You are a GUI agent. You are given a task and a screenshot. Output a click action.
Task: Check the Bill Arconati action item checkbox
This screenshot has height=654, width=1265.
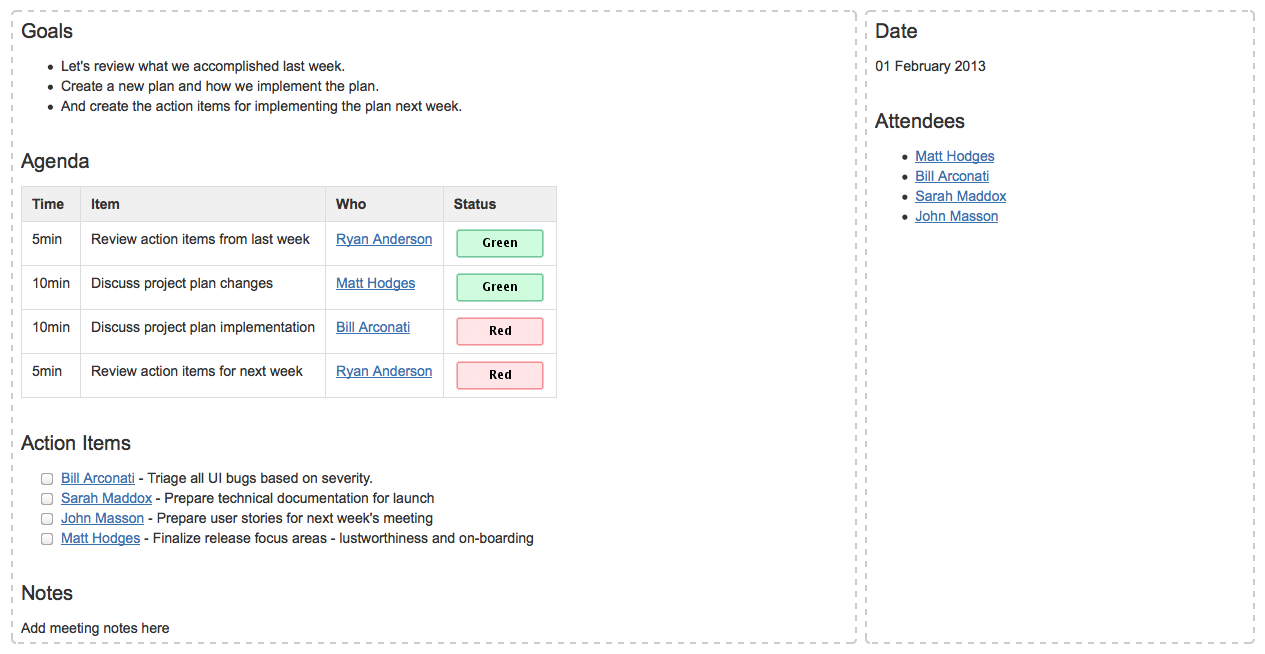(47, 479)
